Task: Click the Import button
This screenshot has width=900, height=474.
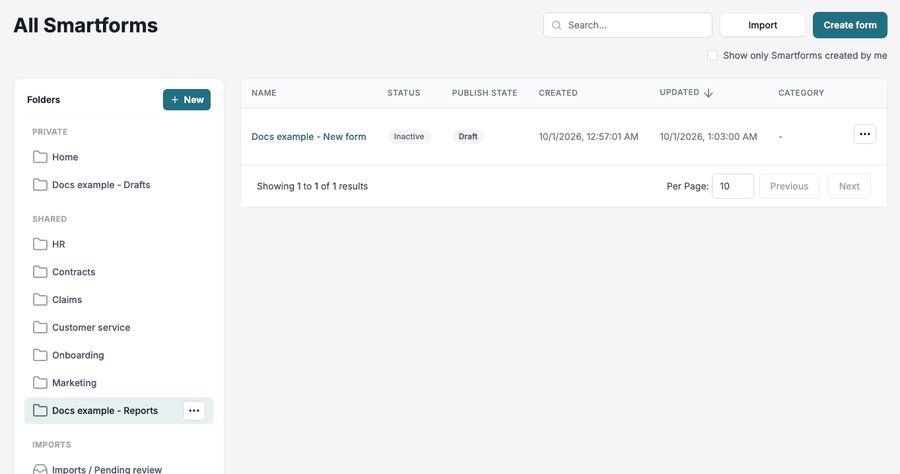Action: click(x=762, y=25)
